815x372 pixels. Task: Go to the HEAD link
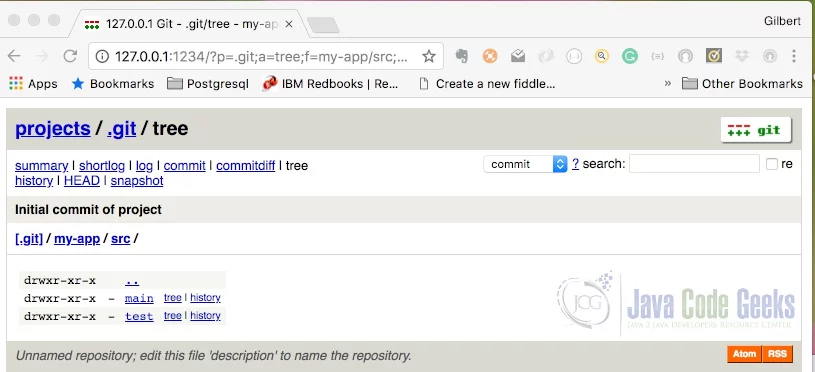(x=82, y=181)
